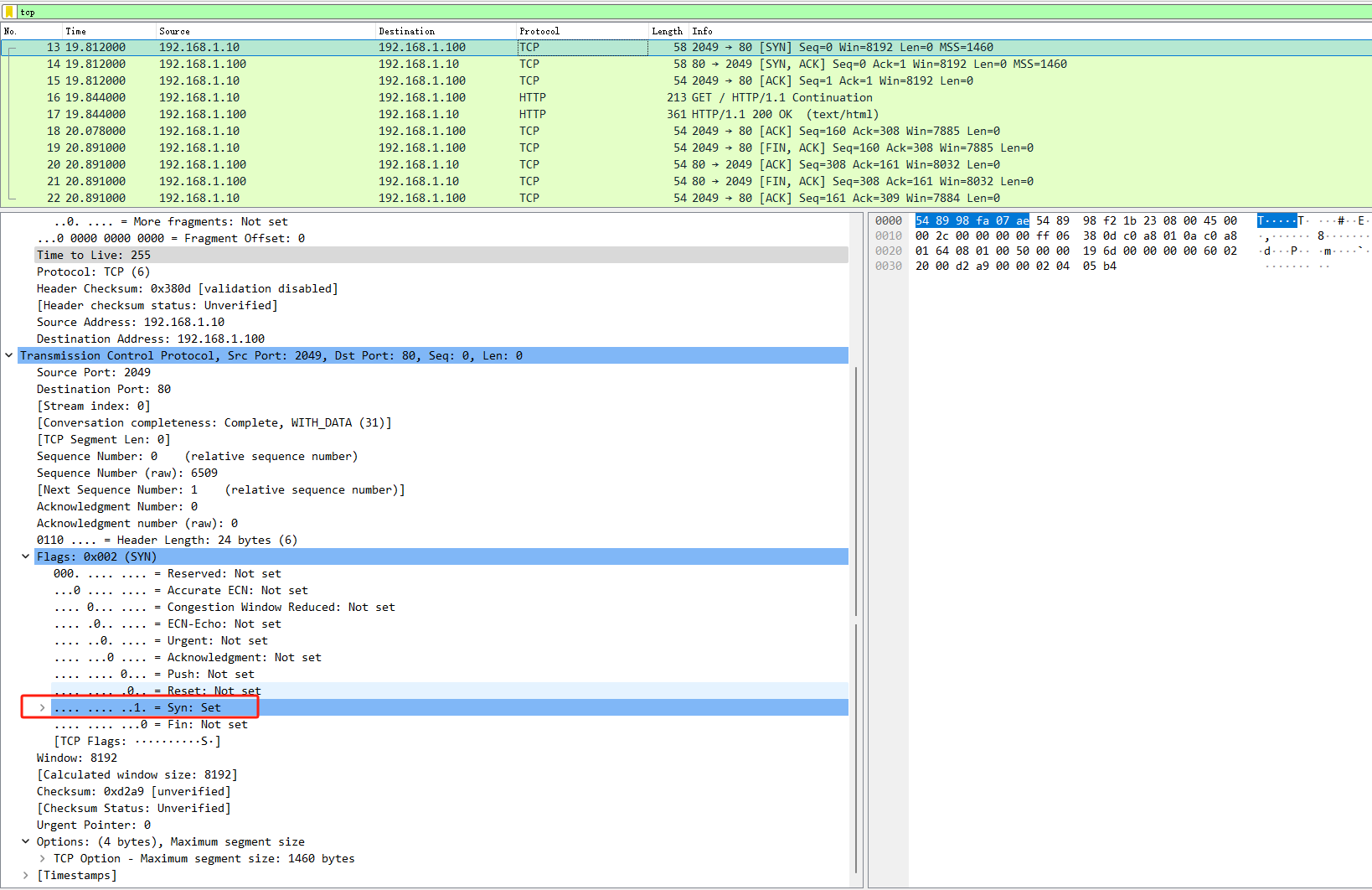Select packet 18 ACK Seq=160 row
Viewport: 1372px width, 890px height.
tap(686, 132)
